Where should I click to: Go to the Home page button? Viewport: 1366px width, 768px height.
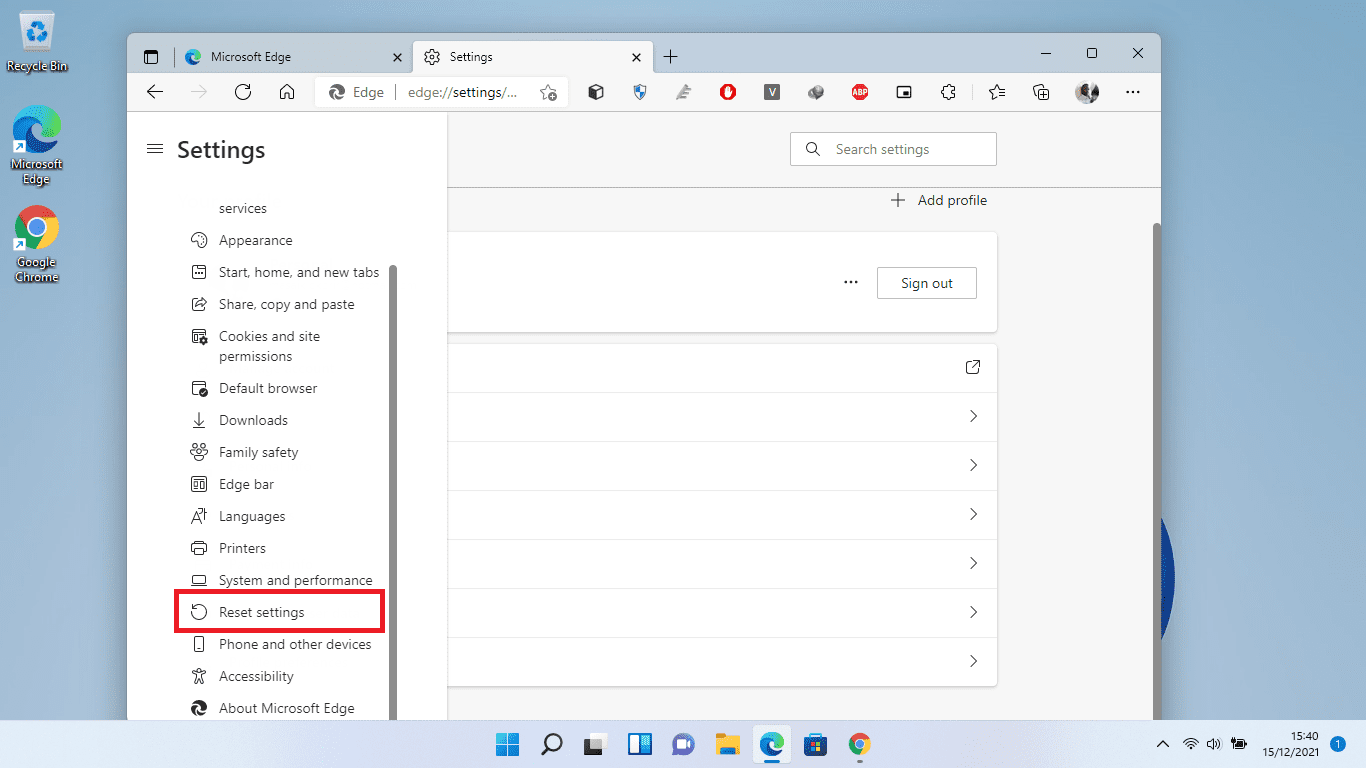tap(287, 92)
